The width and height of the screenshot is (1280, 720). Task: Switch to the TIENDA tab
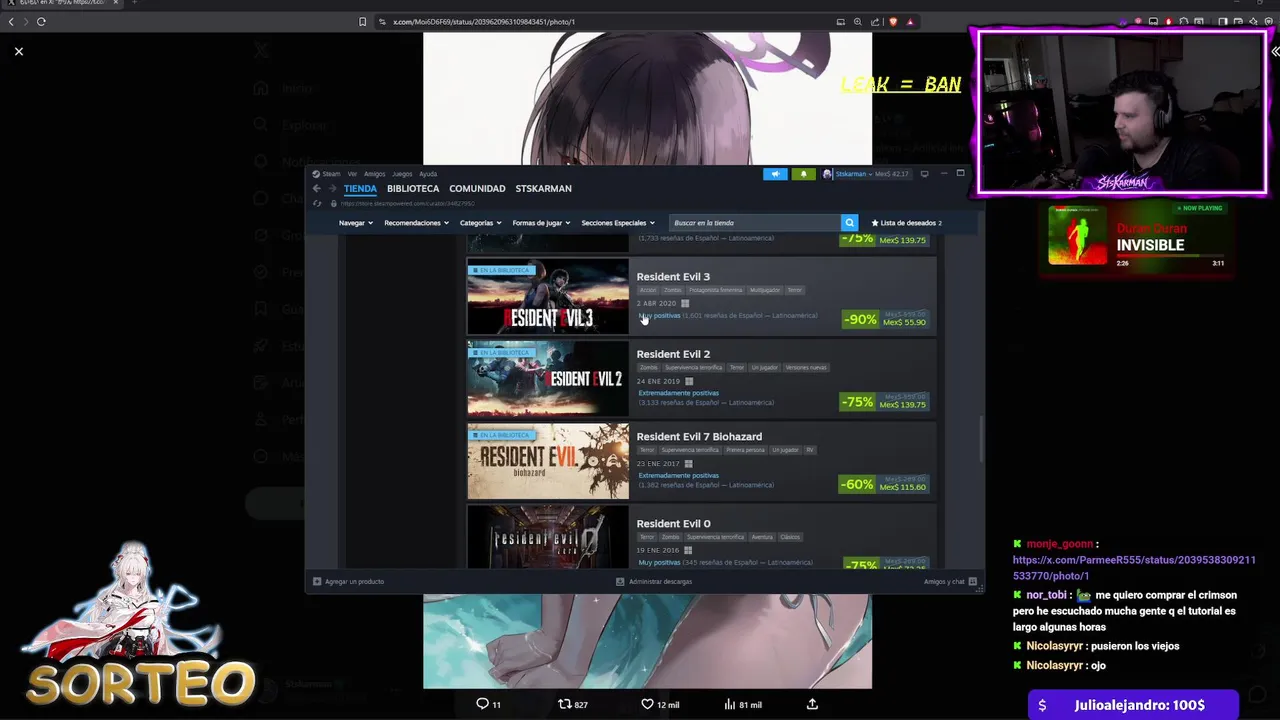pyautogui.click(x=360, y=189)
